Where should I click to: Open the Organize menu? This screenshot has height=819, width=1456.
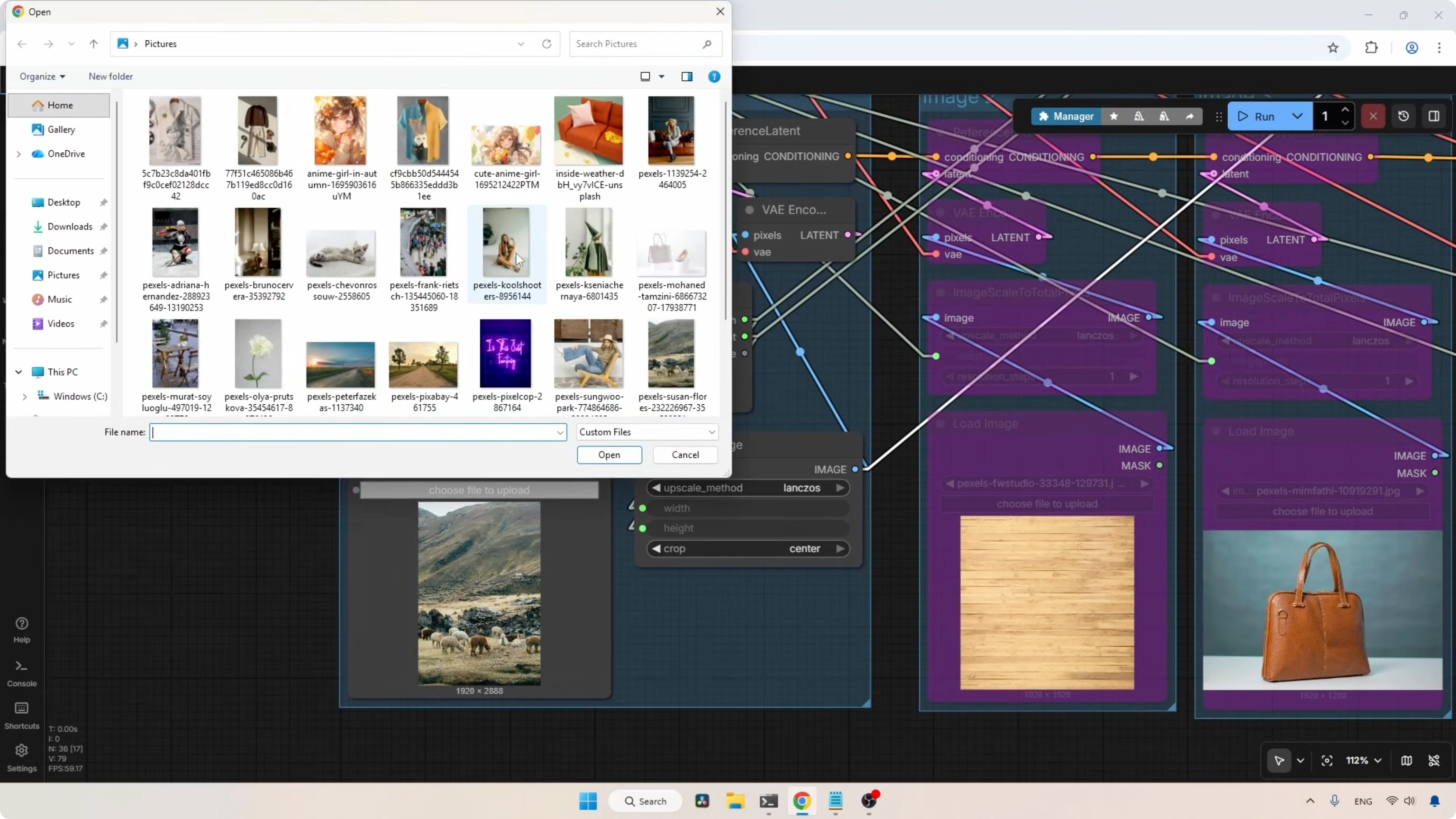[x=42, y=77]
